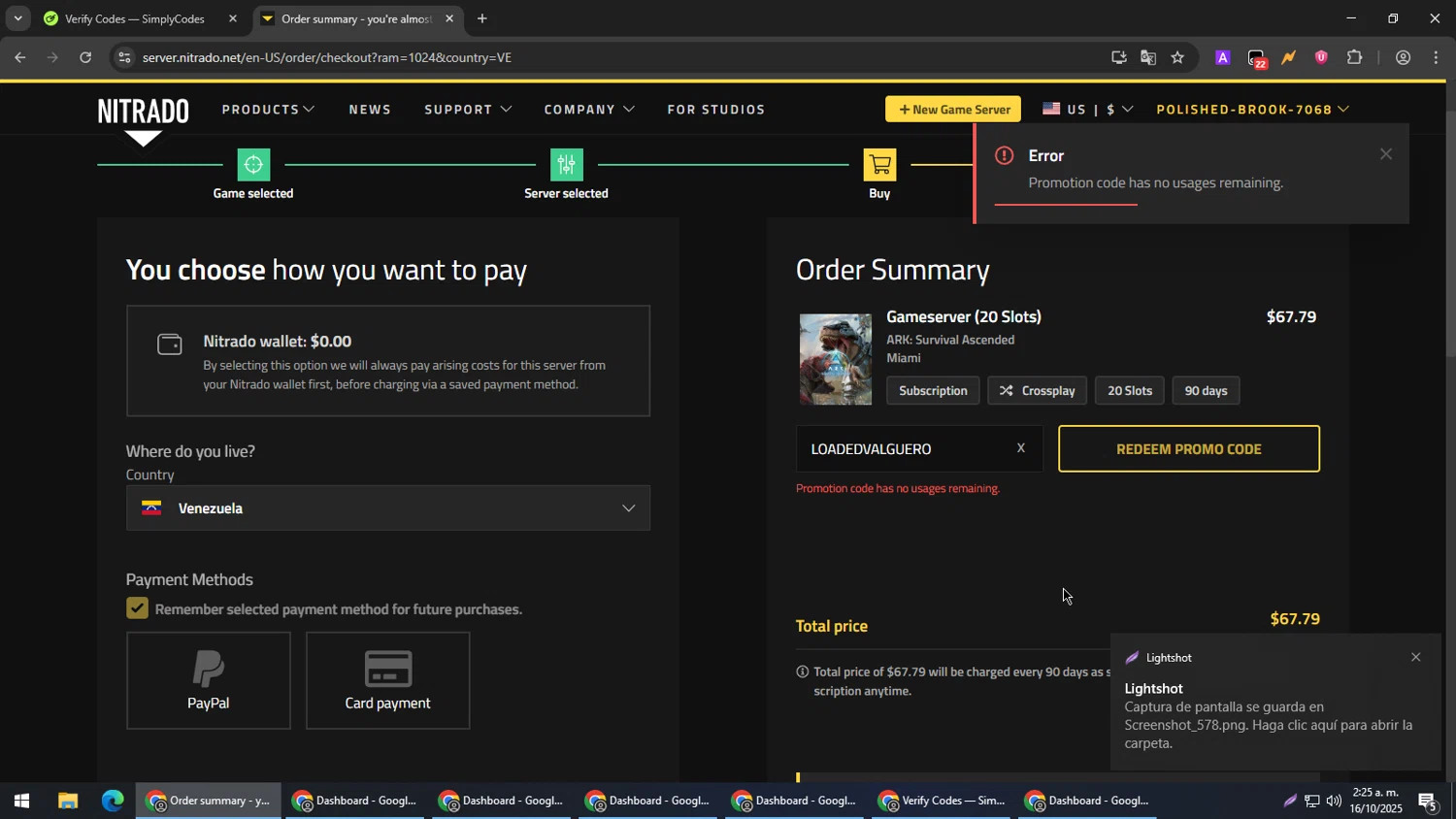This screenshot has height=819, width=1456.
Task: Click the purple A extension icon
Action: pos(1223,57)
